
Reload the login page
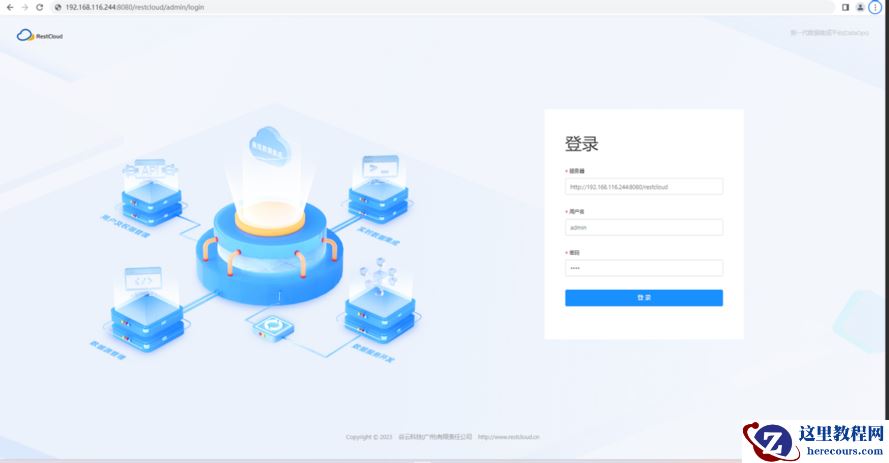(39, 7)
